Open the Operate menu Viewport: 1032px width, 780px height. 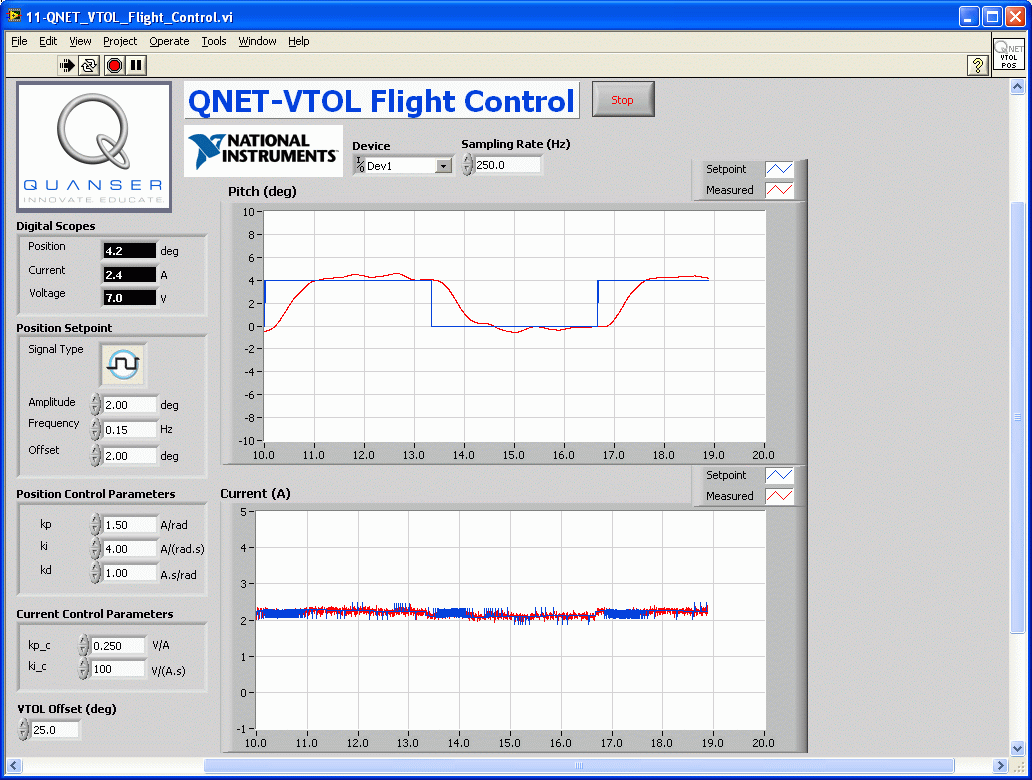tap(169, 41)
